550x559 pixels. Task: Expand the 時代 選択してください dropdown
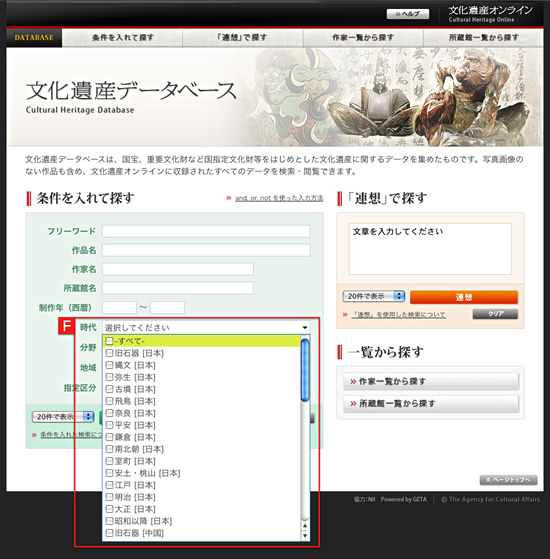point(206,327)
